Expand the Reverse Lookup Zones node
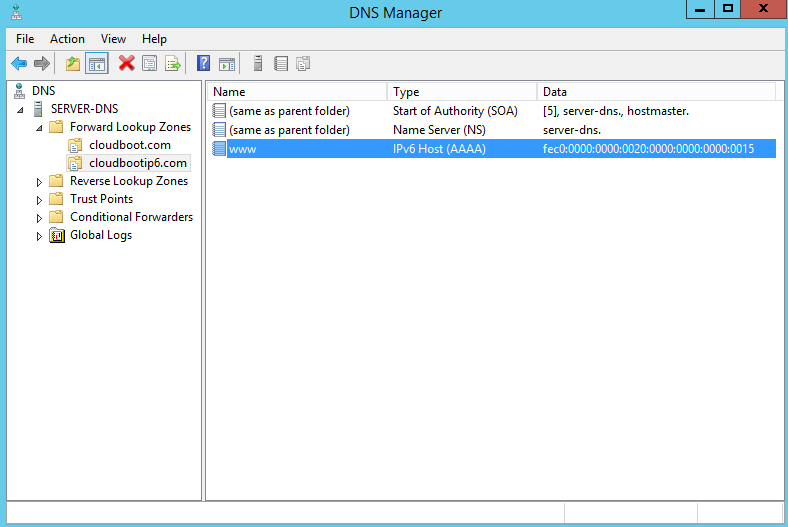 pos(40,182)
